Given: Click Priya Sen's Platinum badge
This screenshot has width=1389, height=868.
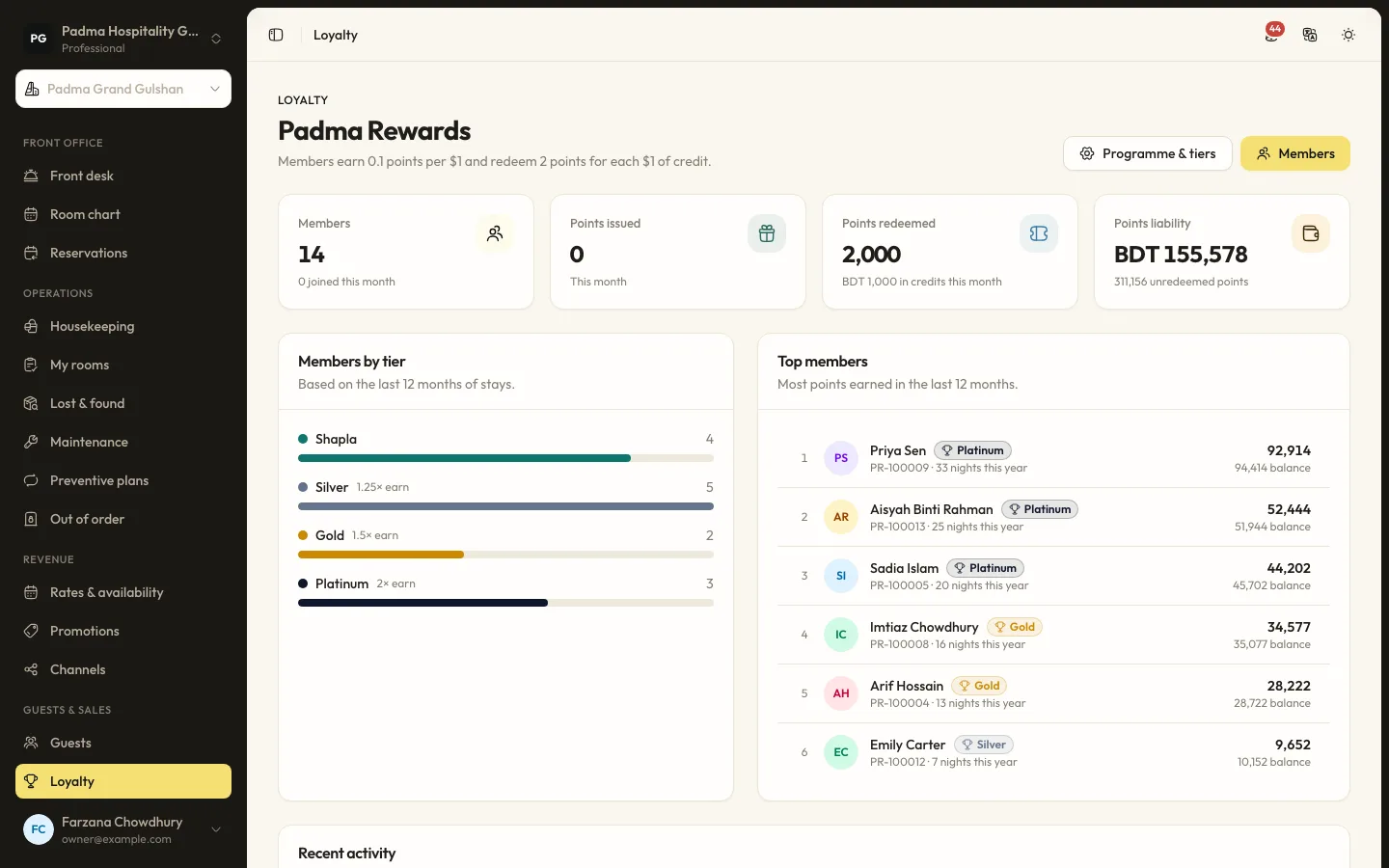Looking at the screenshot, I should pyautogui.click(x=972, y=450).
